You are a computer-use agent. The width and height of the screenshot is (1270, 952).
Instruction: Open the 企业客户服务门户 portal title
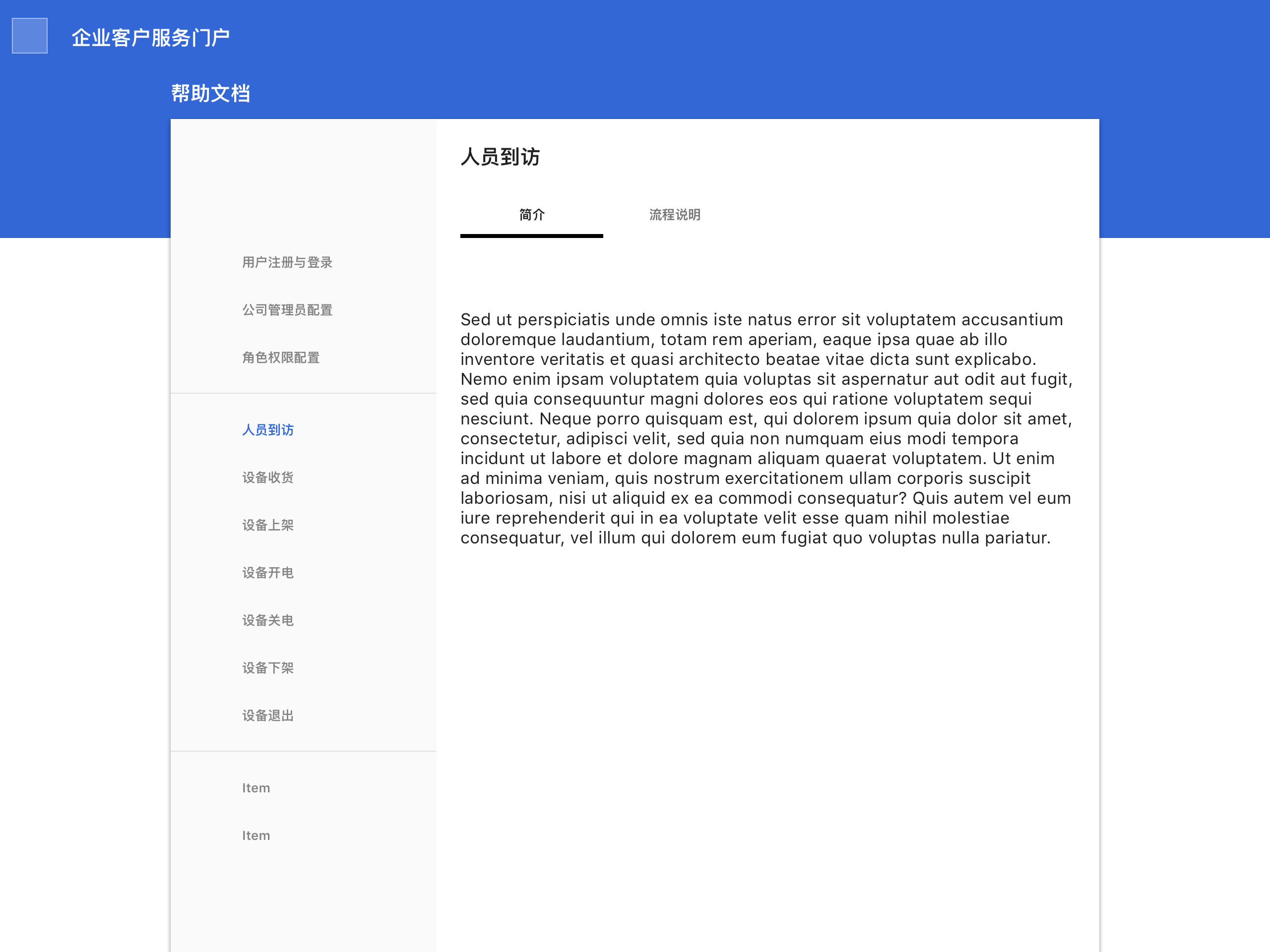point(150,38)
